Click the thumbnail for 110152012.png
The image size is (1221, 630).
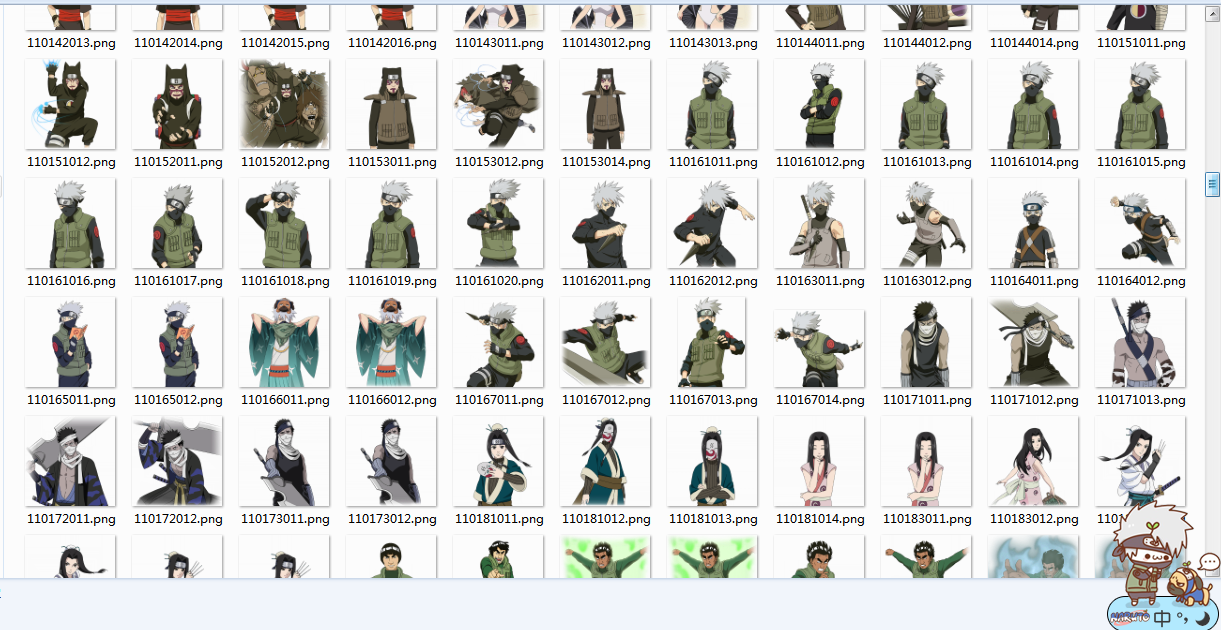[284, 105]
